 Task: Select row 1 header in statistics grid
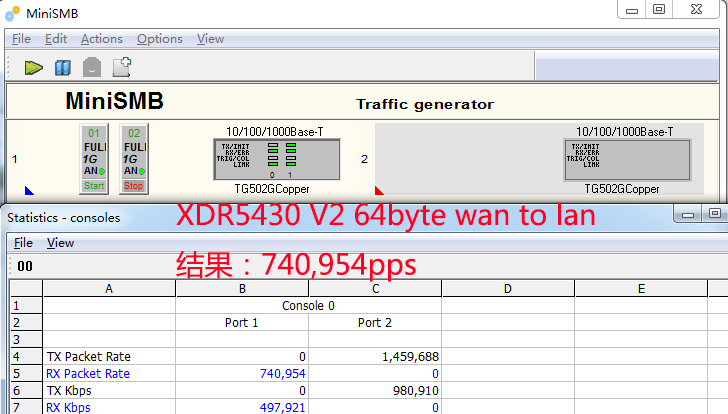tap(26, 306)
